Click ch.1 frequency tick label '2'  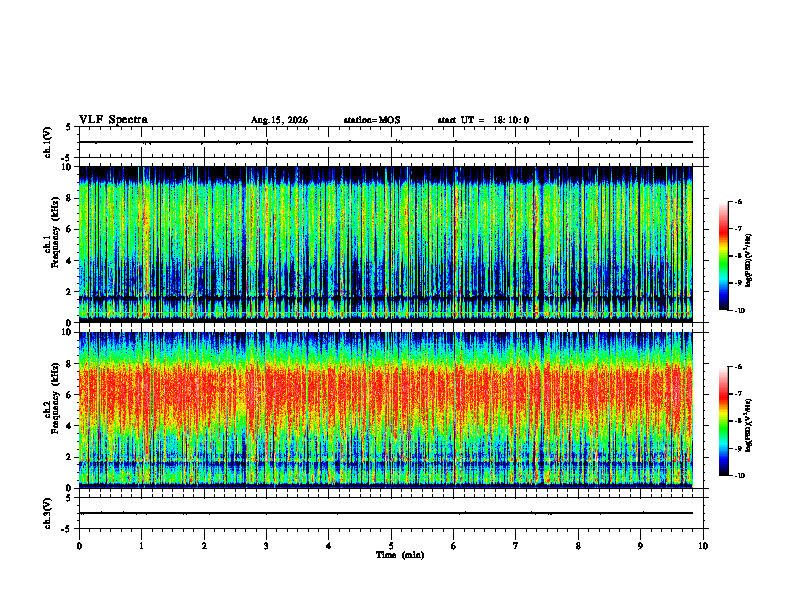(69, 292)
